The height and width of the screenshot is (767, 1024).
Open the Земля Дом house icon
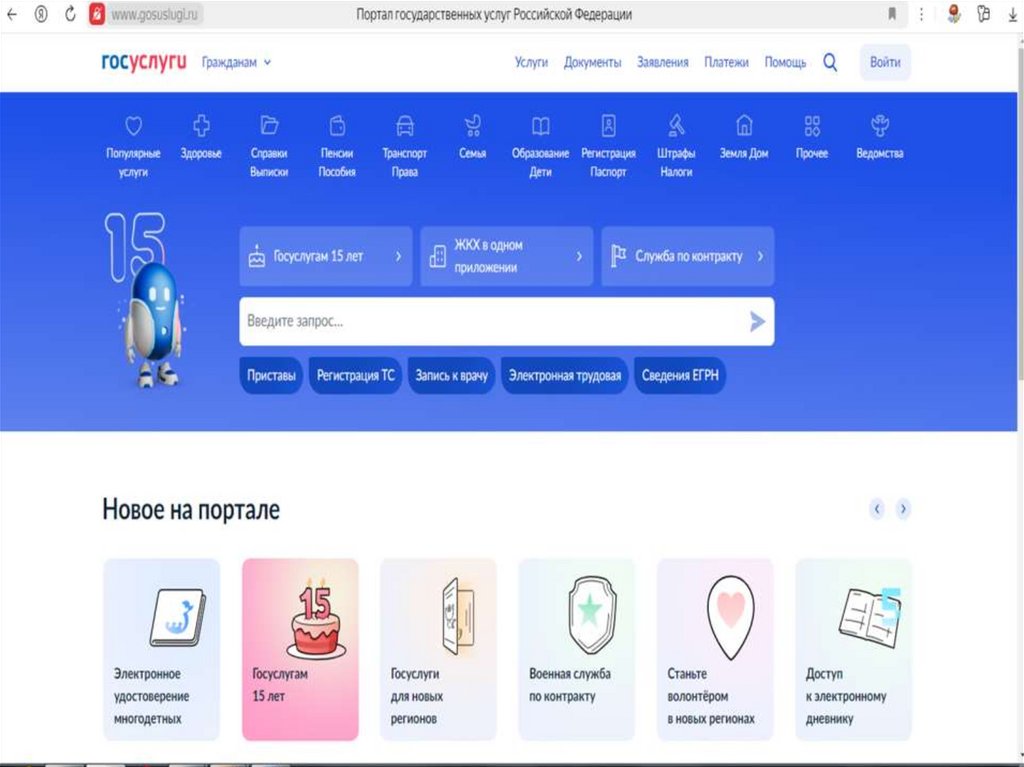pos(744,125)
